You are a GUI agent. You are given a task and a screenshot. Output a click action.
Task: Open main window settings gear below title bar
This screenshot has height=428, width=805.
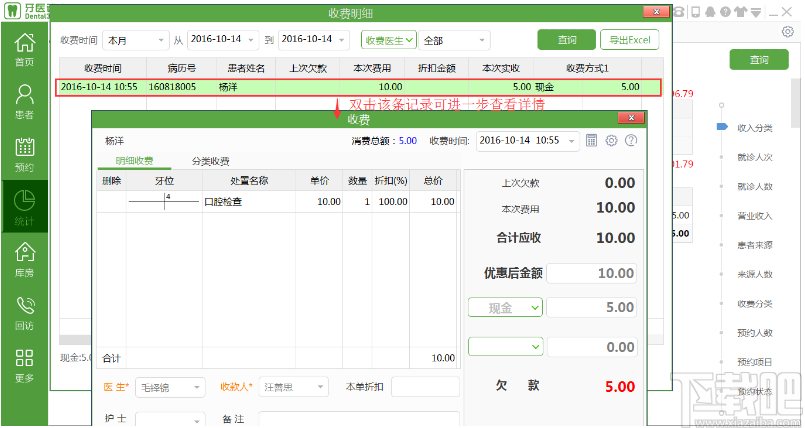788,32
